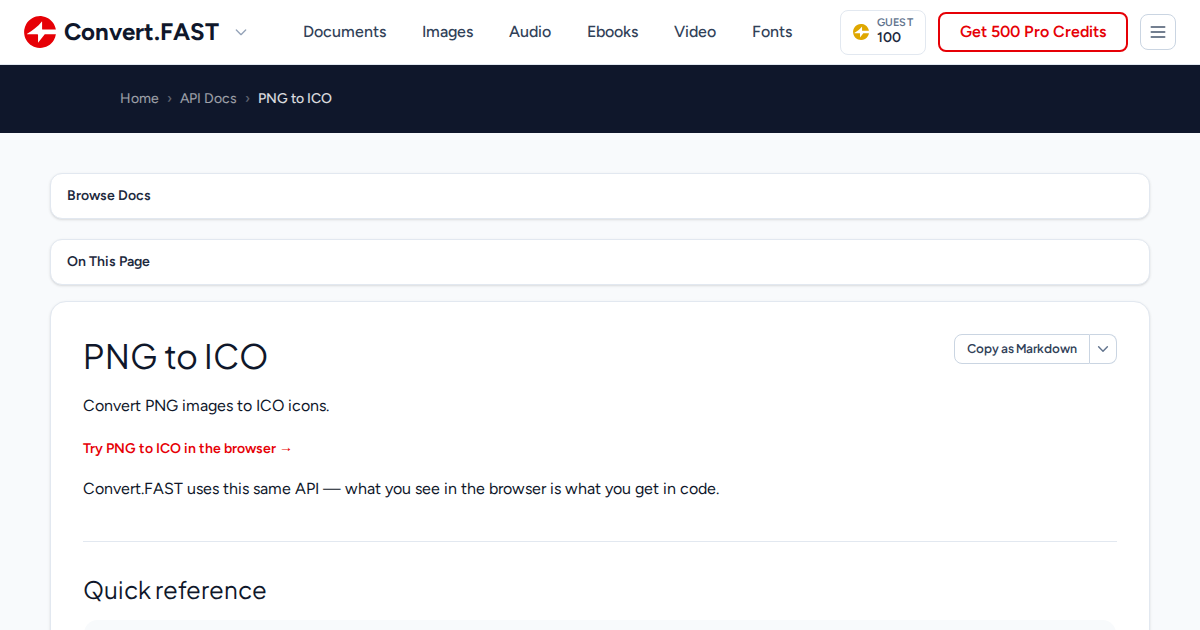
Task: Open the hamburger menu icon
Action: 1158,32
